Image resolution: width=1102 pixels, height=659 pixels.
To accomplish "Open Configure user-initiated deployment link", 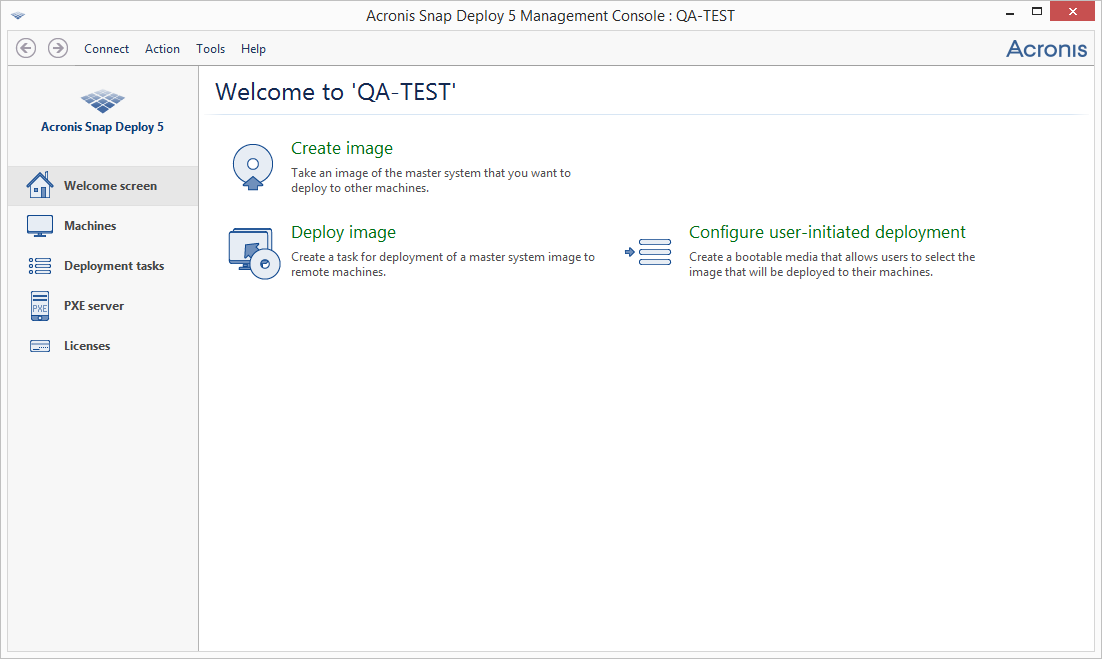I will pos(827,232).
